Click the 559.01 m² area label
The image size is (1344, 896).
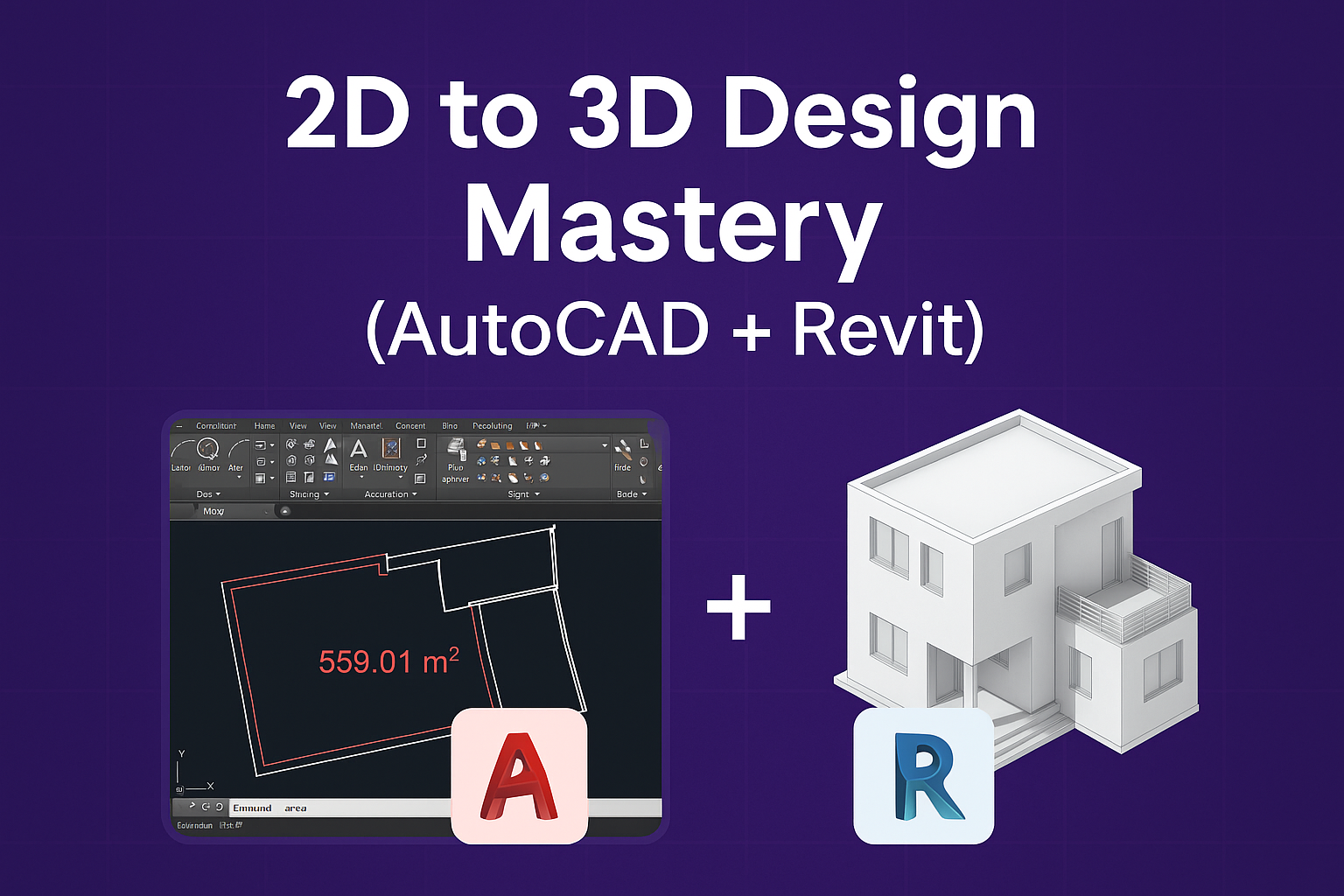coord(388,661)
